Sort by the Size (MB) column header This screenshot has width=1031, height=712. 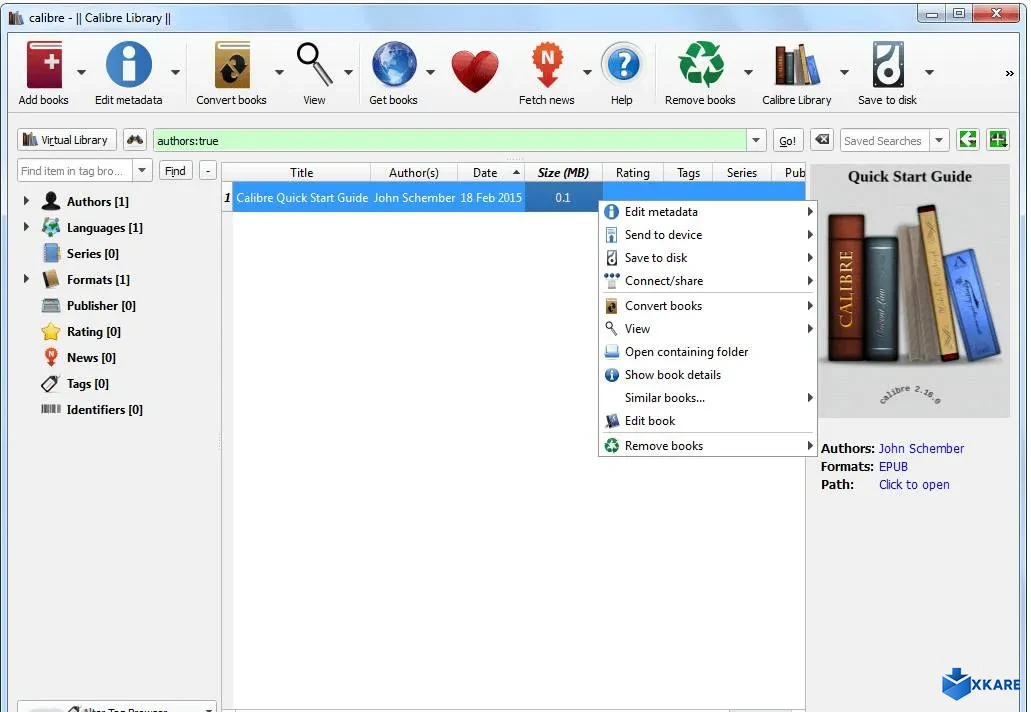(x=563, y=173)
